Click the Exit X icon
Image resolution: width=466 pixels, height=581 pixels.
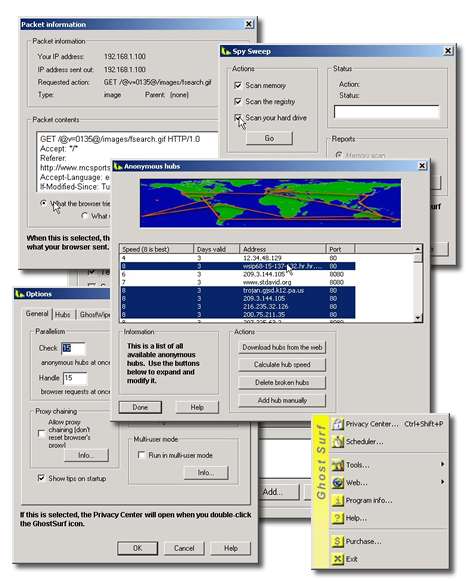(337, 559)
